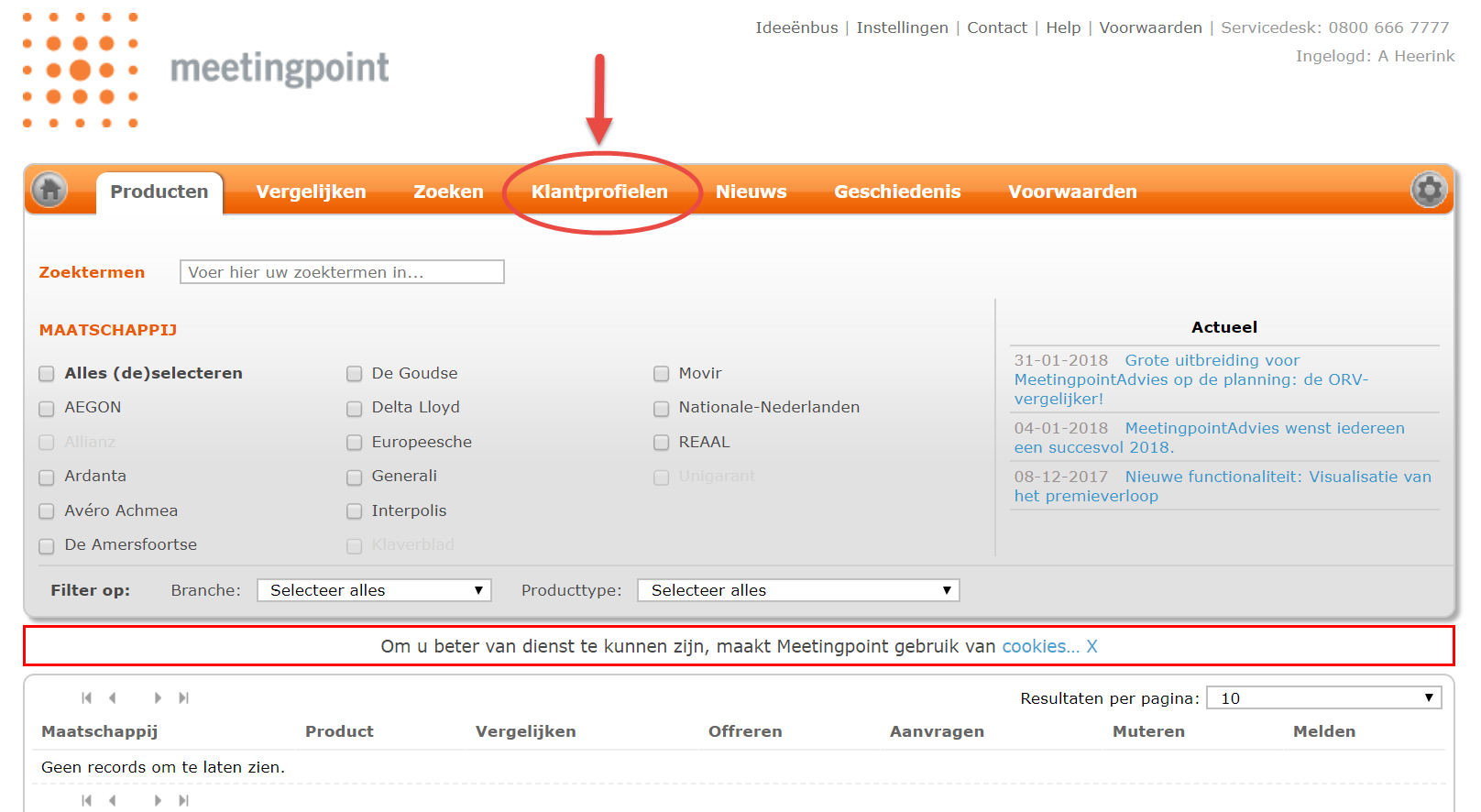The image size is (1481, 812).
Task: Go to next page in top pager
Action: pyautogui.click(x=158, y=698)
